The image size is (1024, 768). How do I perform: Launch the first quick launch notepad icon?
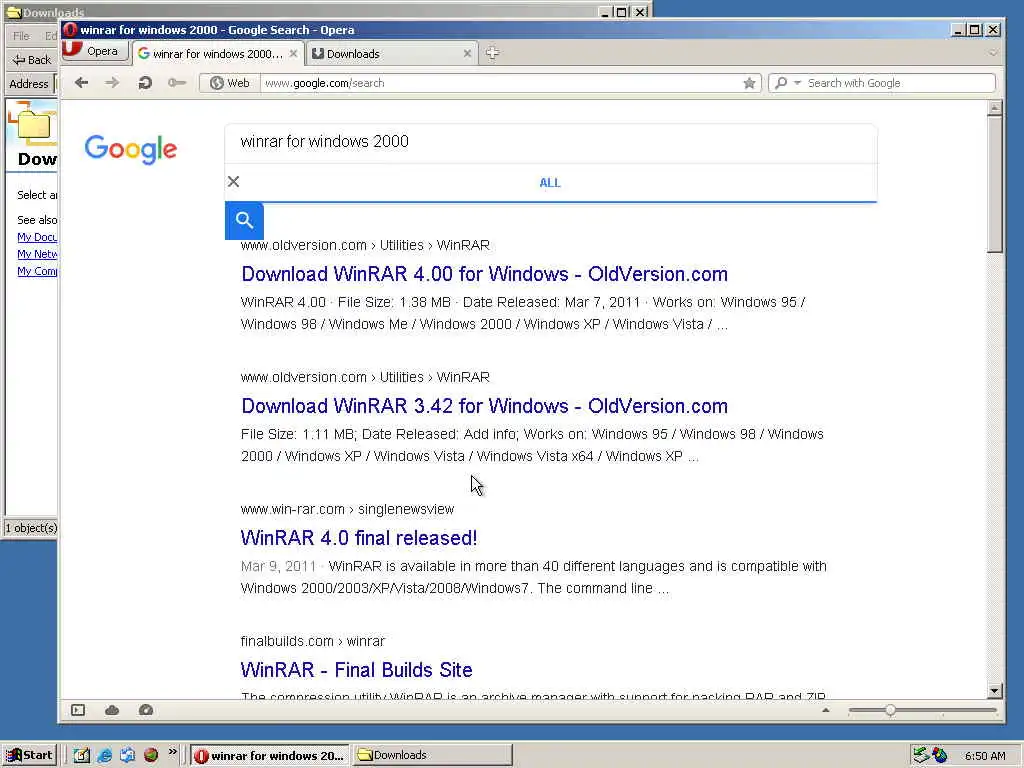coord(81,755)
